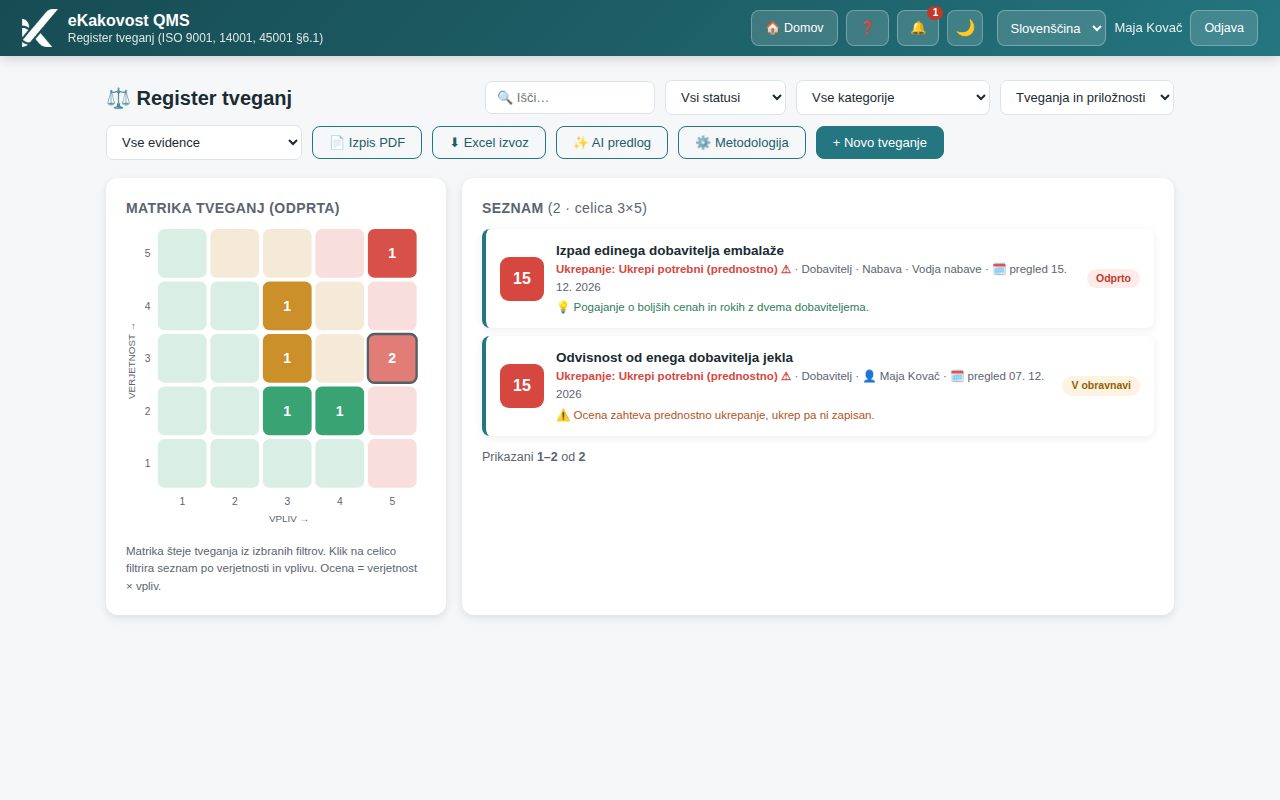
Task: Select red matrix cell probability 5 impact 5
Action: coord(392,253)
